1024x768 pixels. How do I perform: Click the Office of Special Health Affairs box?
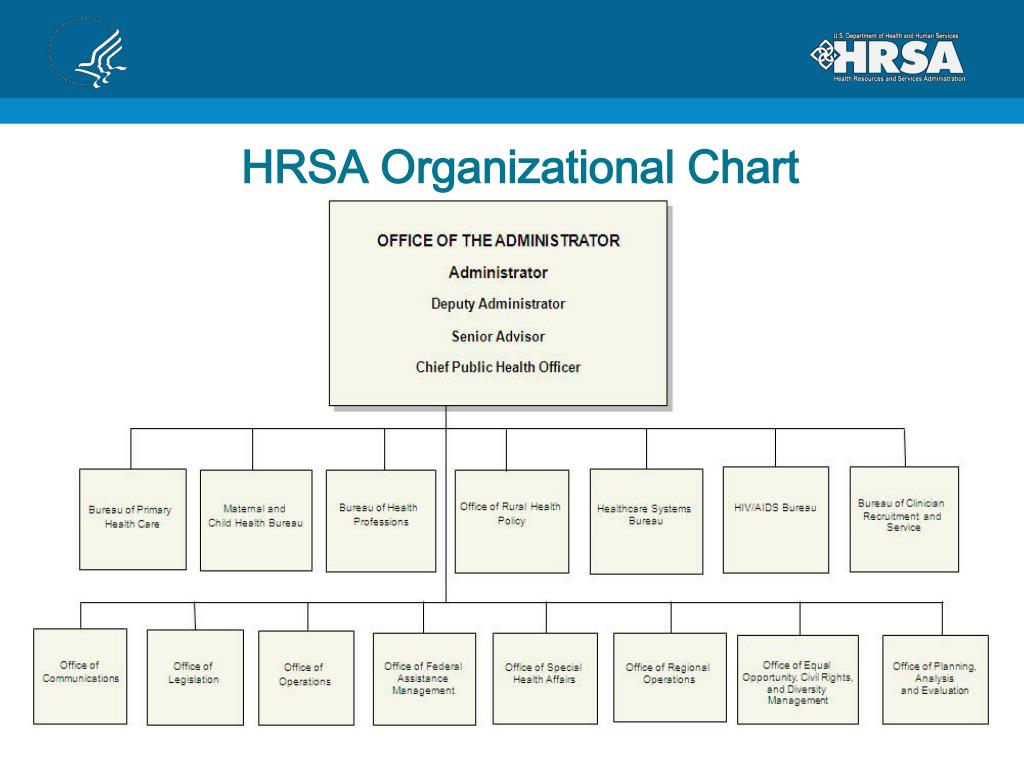click(545, 679)
